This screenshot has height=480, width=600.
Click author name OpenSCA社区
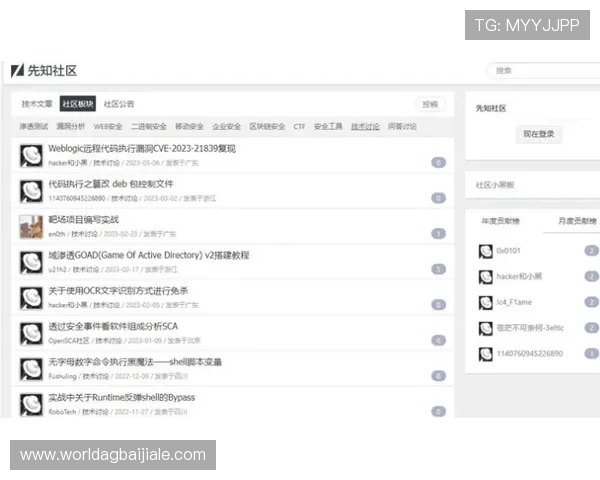click(69, 341)
